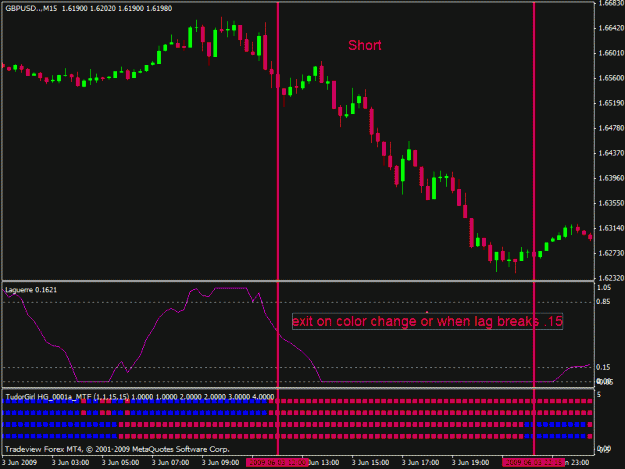Screen dimensions: 625x469
Task: Click the "3 Jun 07:00" time axis label
Action: [x=170, y=462]
